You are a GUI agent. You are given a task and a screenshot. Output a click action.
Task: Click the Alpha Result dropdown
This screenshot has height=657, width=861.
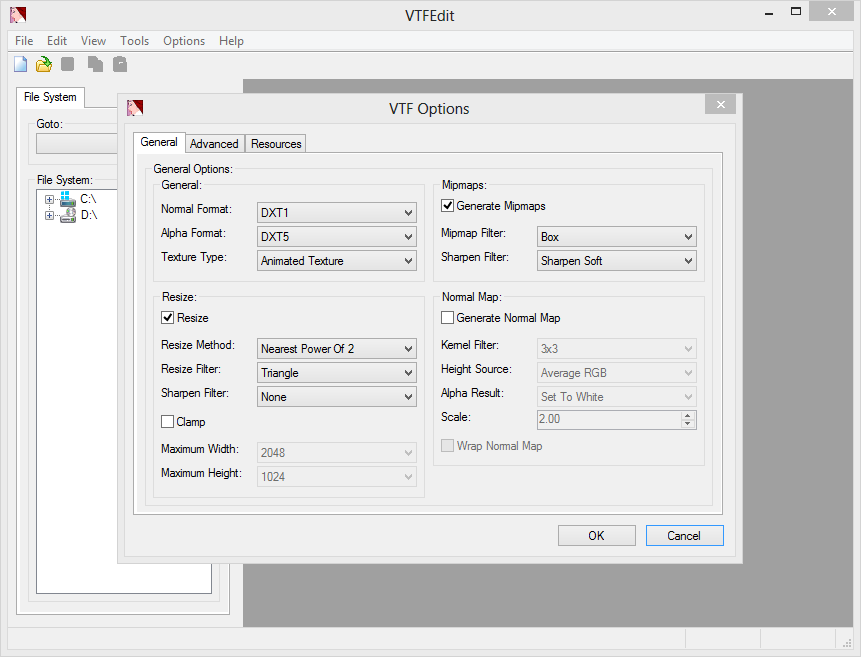point(617,397)
